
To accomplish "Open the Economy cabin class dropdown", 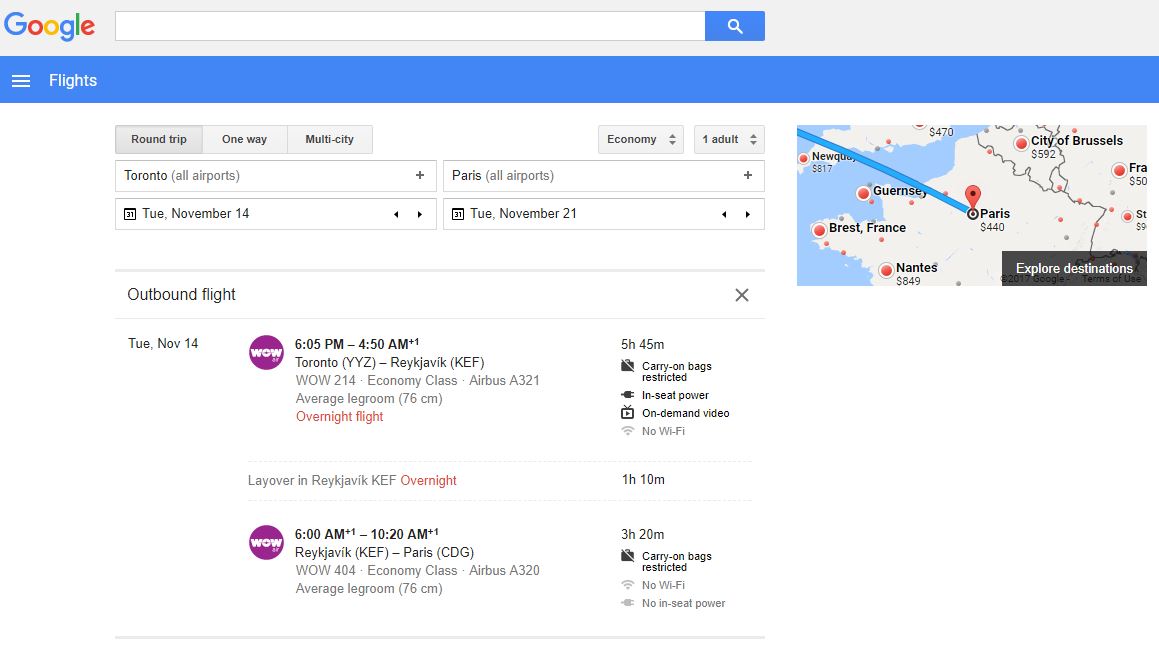I will coord(641,140).
